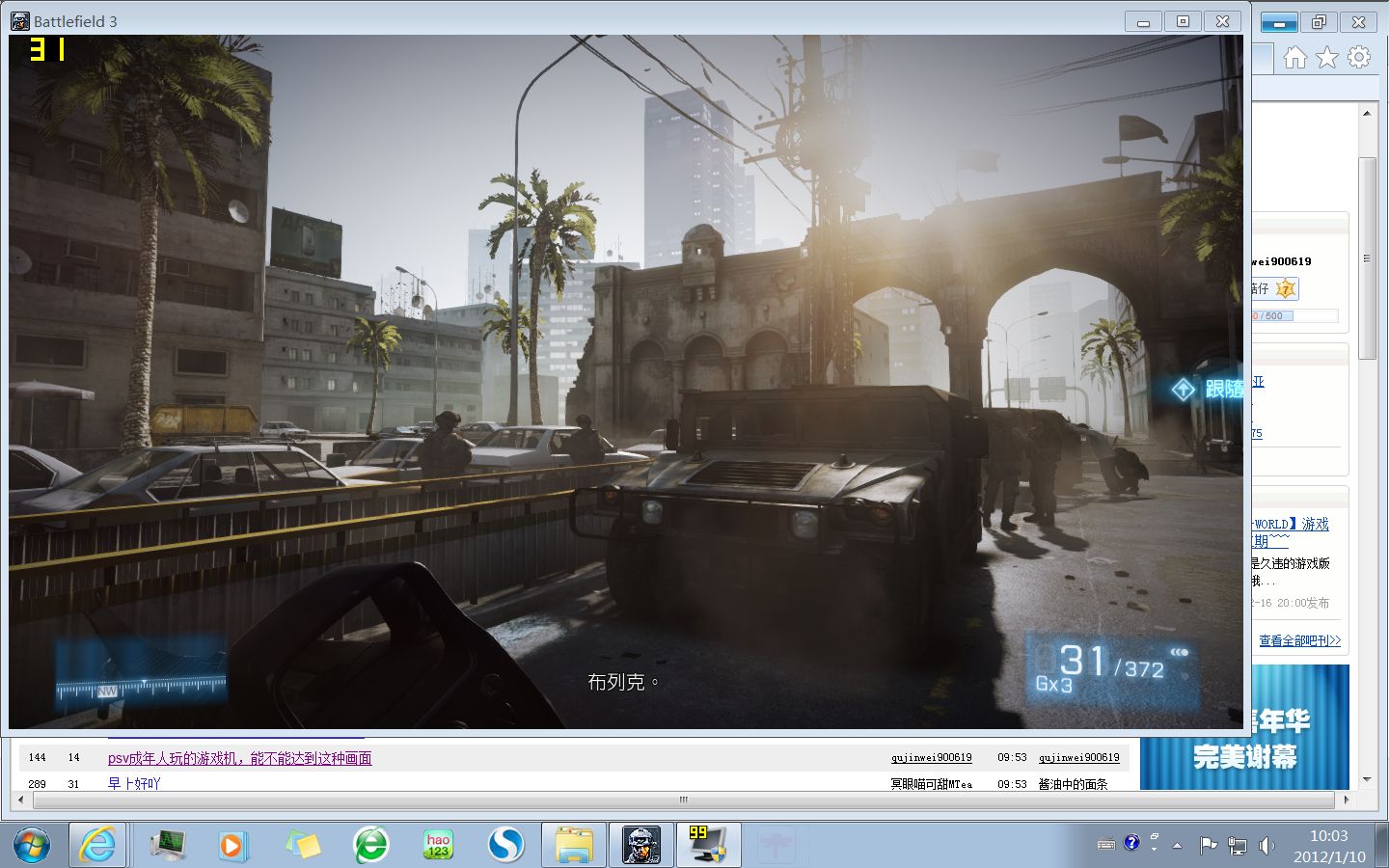Launch the green 360 browser icon
1389x868 pixels.
tap(371, 846)
